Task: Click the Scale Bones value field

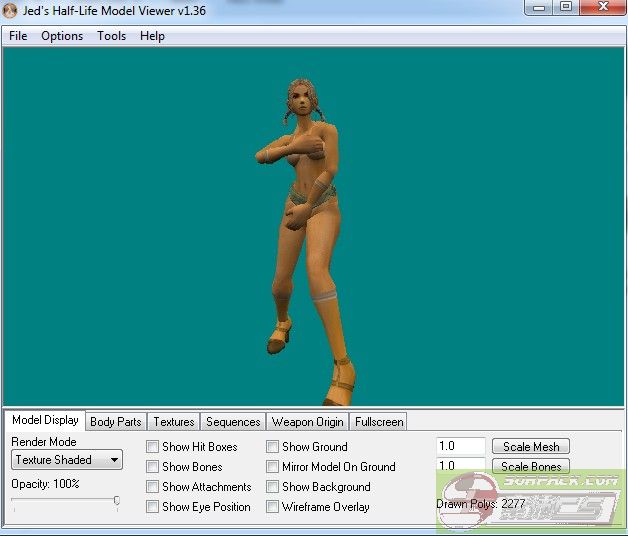Action: (x=461, y=466)
